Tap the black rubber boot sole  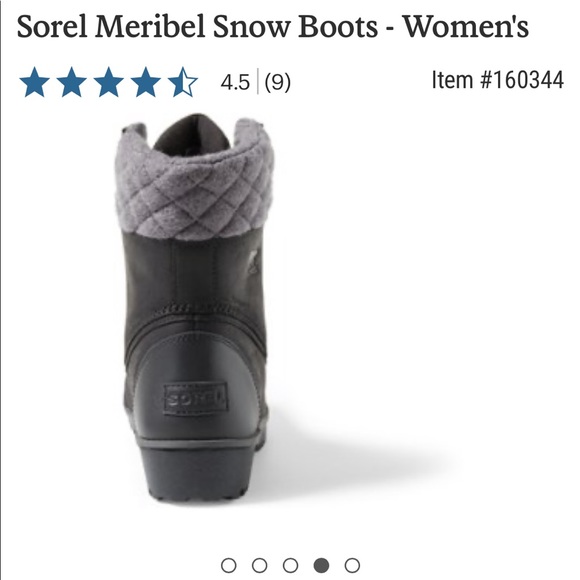click(x=200, y=470)
